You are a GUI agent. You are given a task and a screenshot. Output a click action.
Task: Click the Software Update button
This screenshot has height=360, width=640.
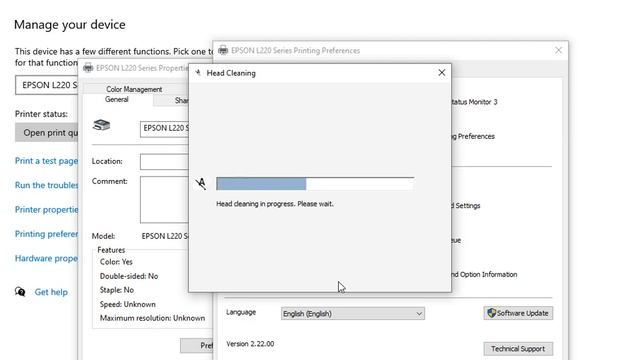point(518,313)
